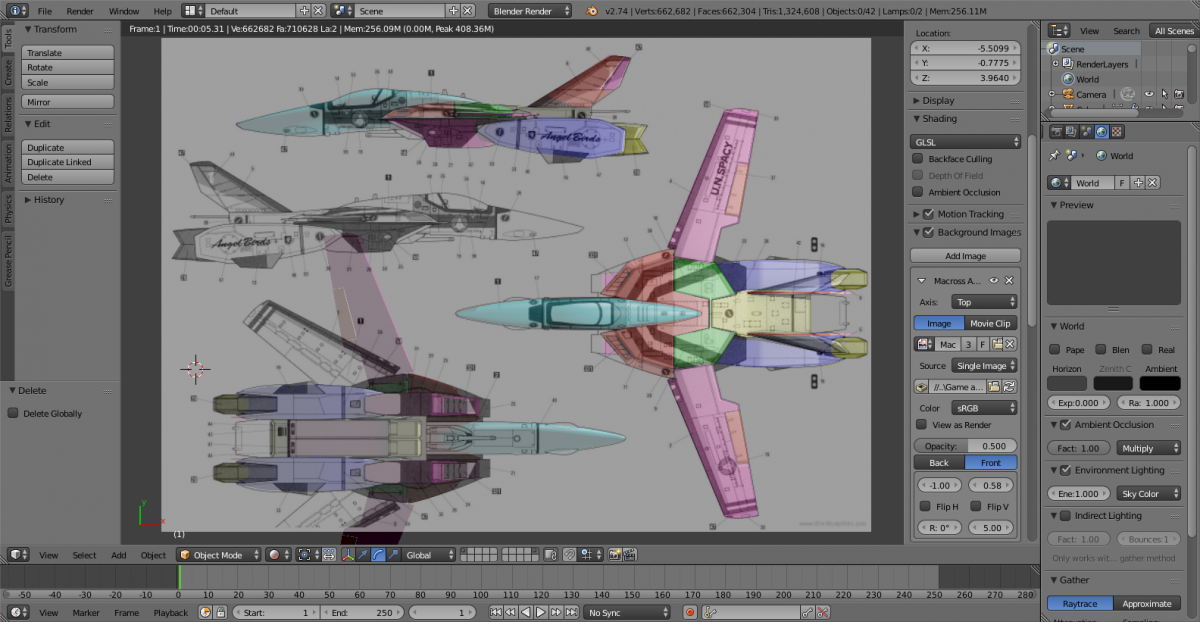The image size is (1200, 622).
Task: Open GLSL shading dropdown
Action: coord(966,142)
